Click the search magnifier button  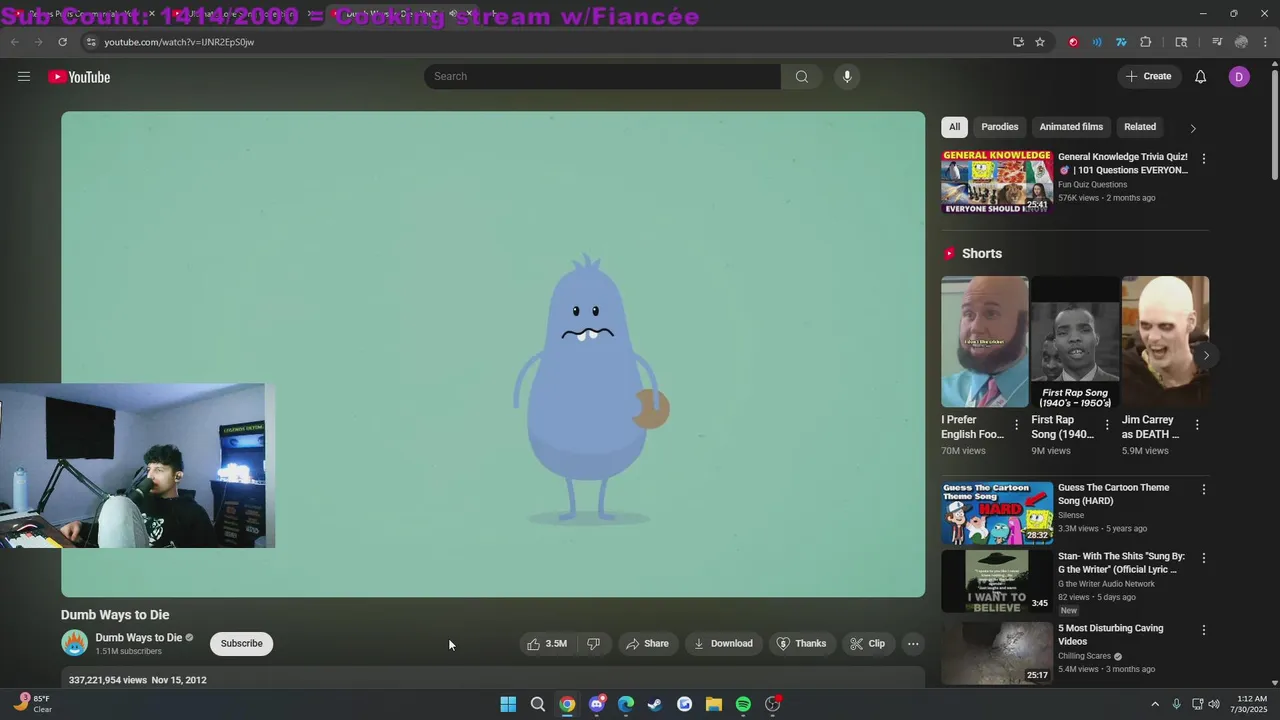pos(802,77)
